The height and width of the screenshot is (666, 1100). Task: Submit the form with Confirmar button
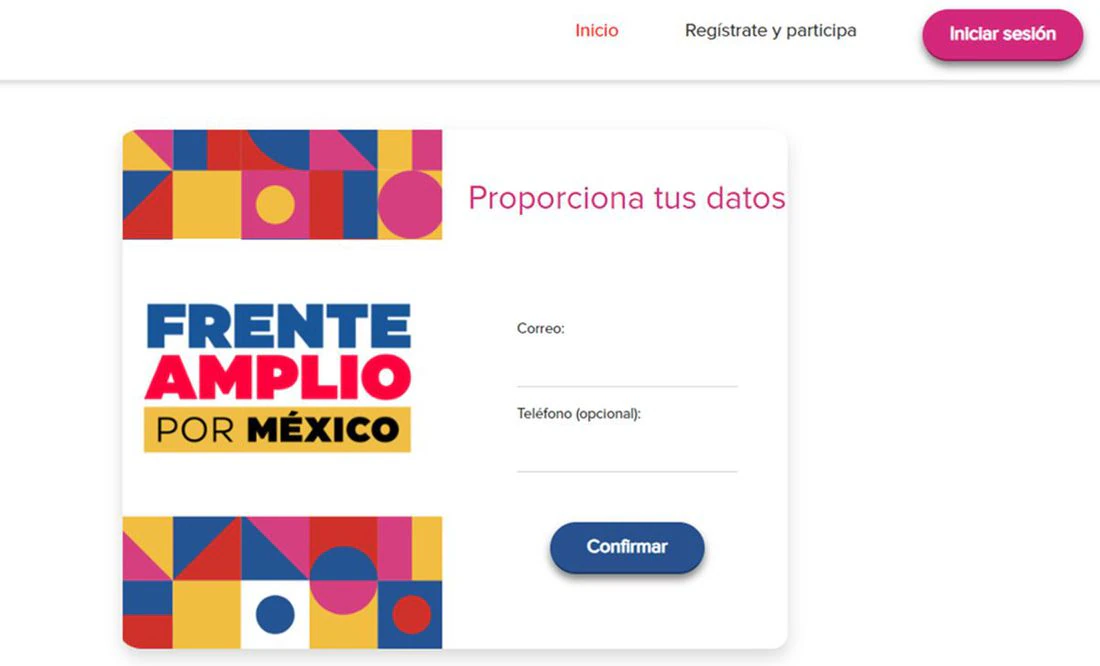(626, 547)
